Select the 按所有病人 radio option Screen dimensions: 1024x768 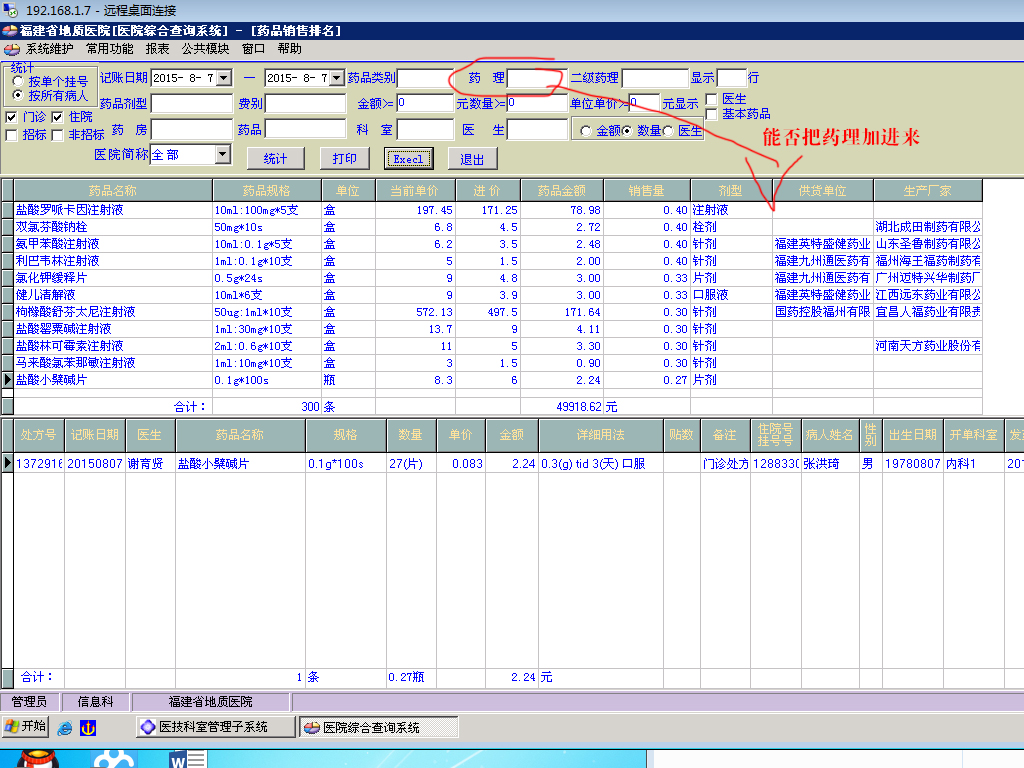coord(18,95)
